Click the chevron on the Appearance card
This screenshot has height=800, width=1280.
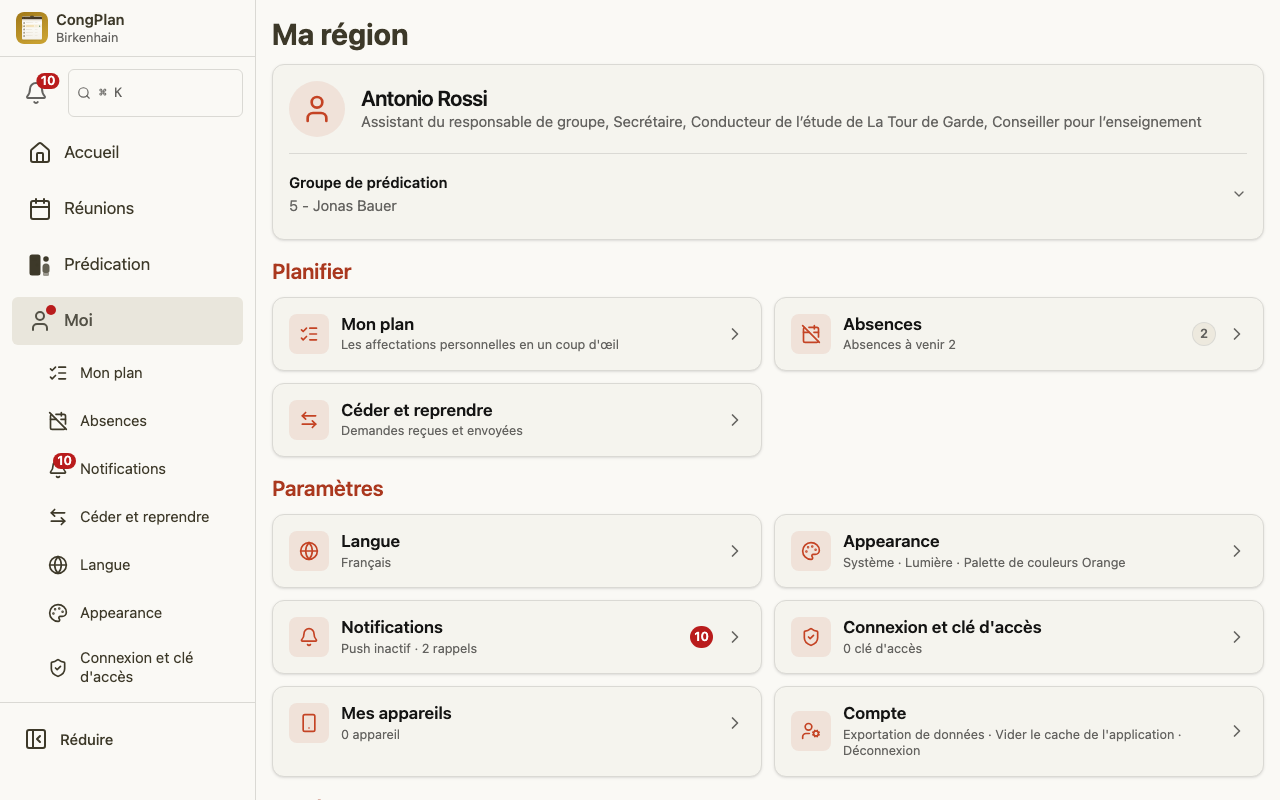(1237, 551)
